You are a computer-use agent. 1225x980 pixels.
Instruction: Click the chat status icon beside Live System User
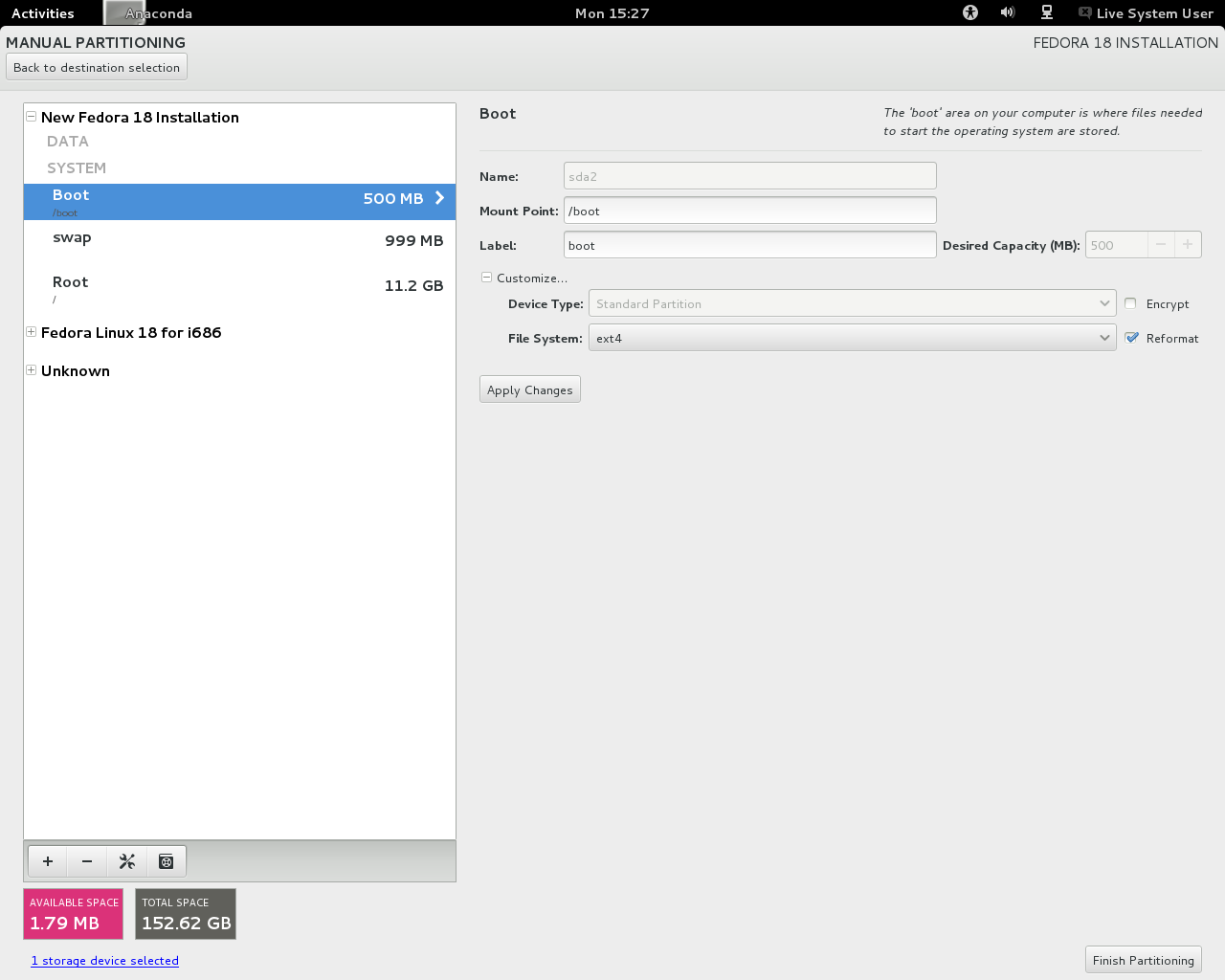tap(1084, 12)
